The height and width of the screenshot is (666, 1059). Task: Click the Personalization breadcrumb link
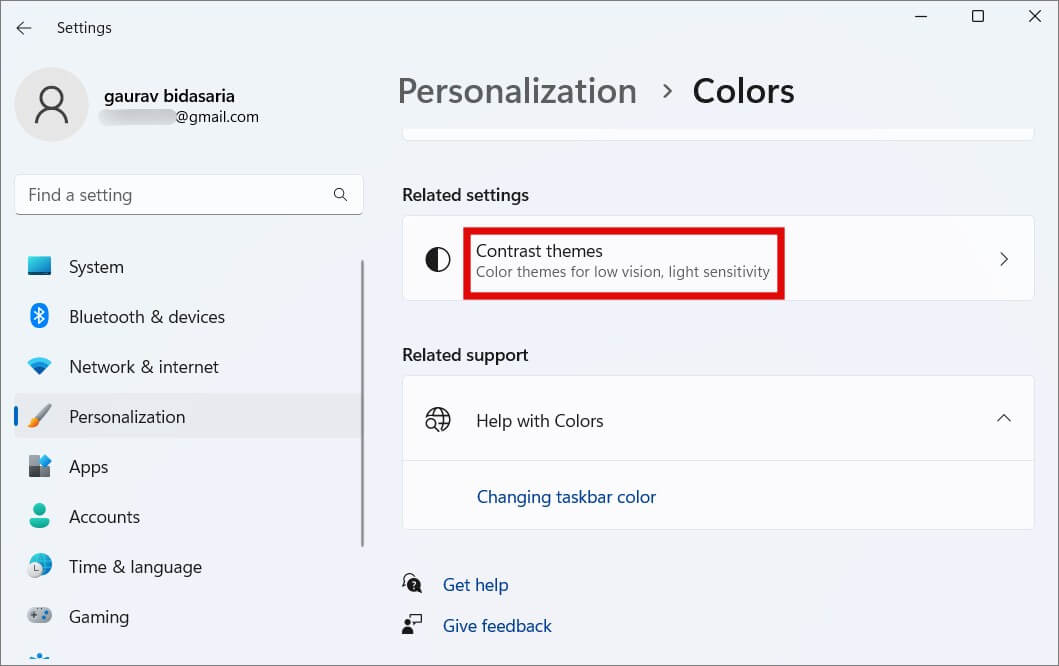[517, 91]
